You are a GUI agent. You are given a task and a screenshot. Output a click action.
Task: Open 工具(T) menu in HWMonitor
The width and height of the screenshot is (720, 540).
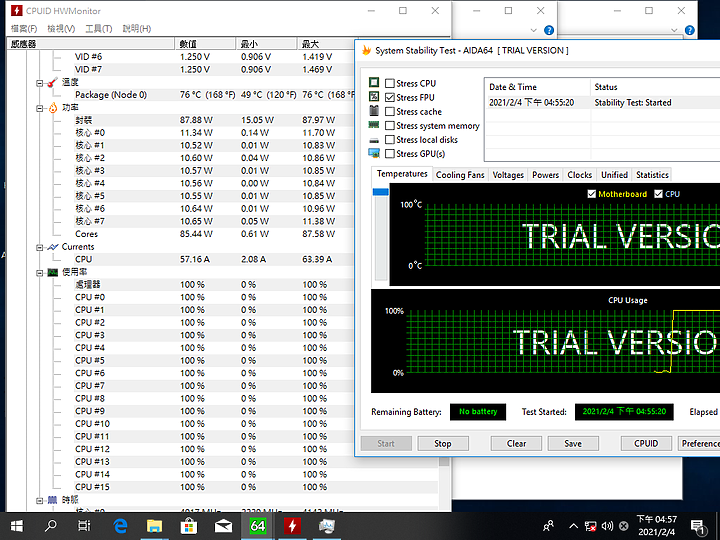click(x=99, y=28)
